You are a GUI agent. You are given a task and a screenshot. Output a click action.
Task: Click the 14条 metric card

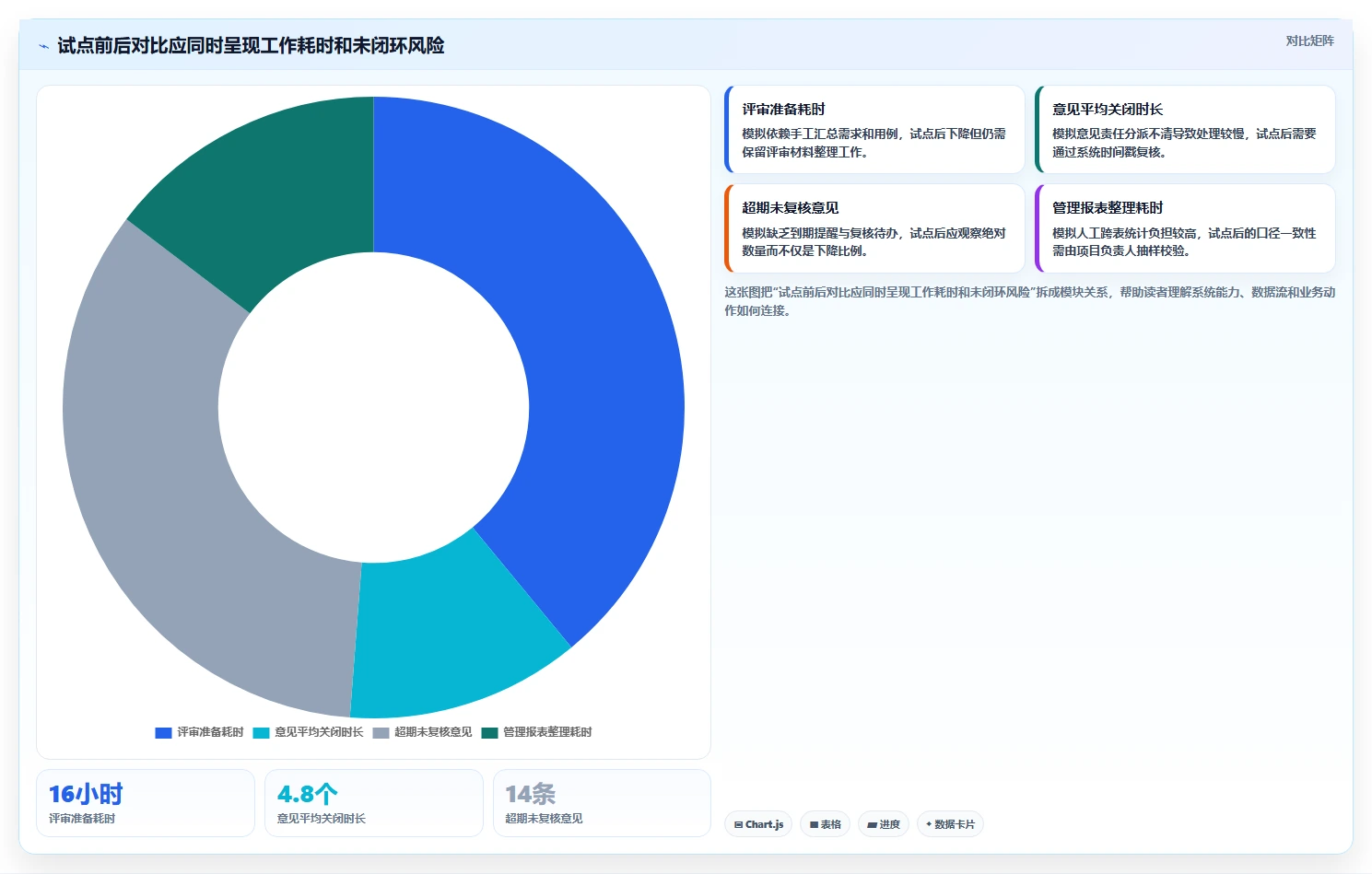602,803
